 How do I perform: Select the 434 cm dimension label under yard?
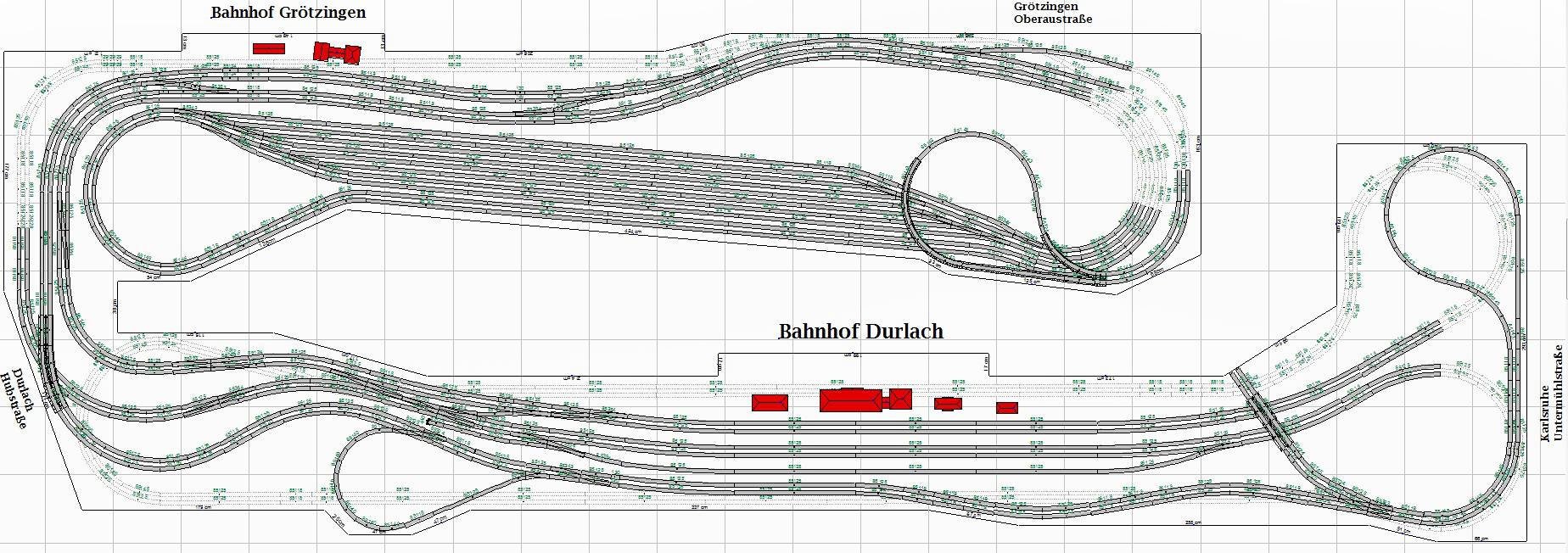coord(632,231)
